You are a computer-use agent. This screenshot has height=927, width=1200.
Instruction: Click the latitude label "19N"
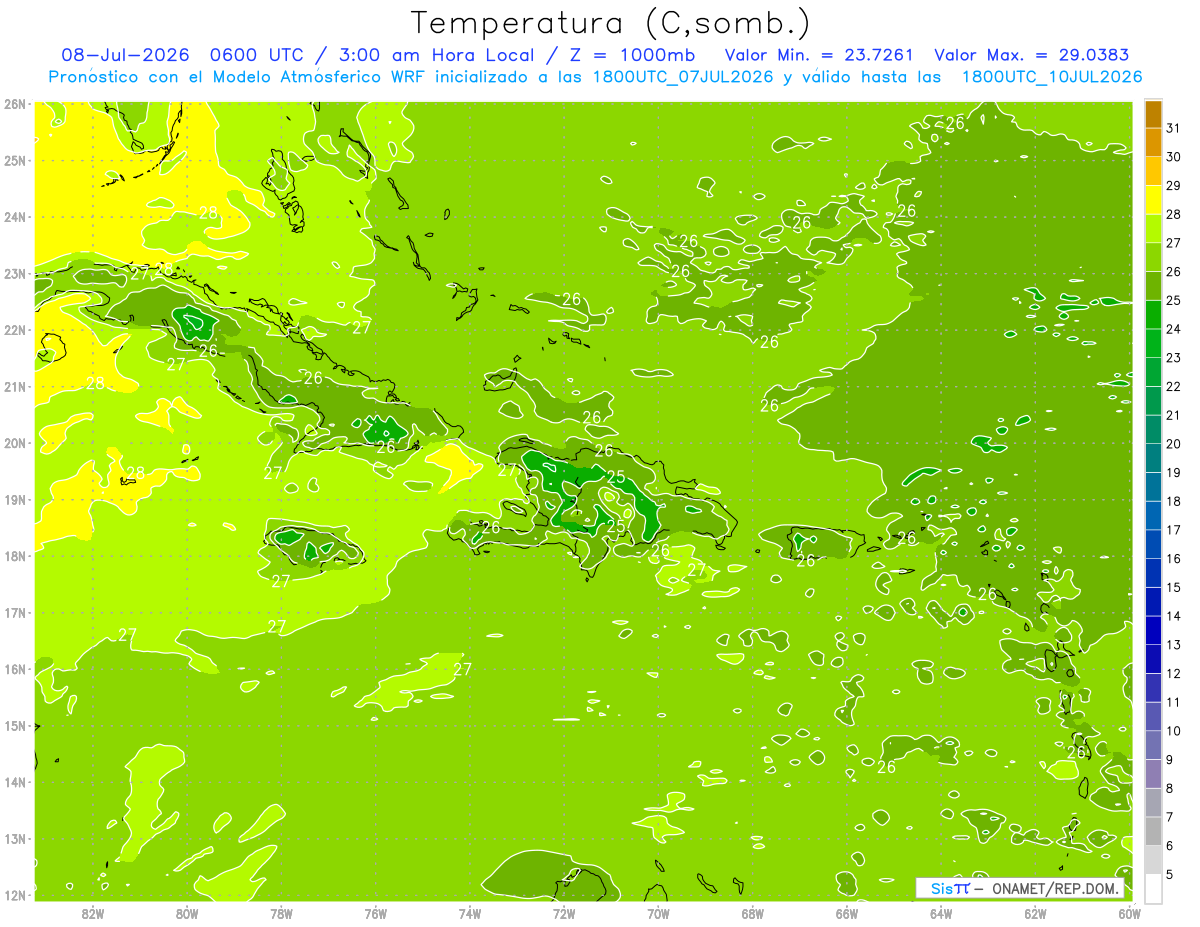pyautogui.click(x=14, y=499)
